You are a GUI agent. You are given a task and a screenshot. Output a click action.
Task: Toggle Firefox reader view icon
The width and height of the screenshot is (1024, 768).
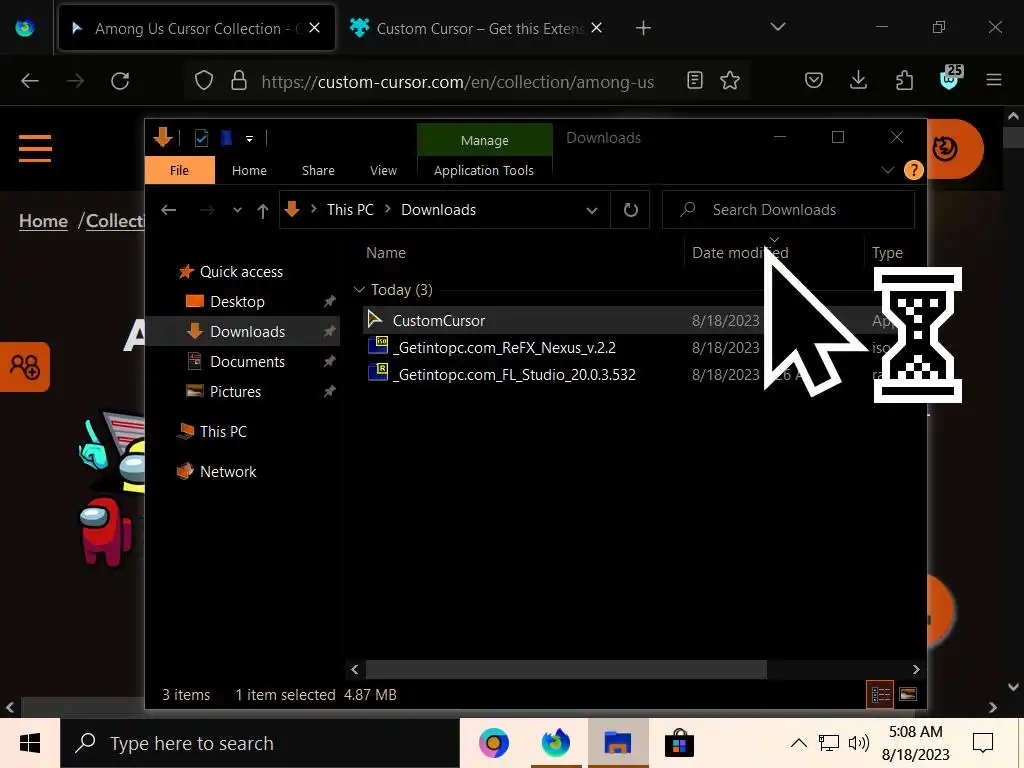tap(695, 80)
